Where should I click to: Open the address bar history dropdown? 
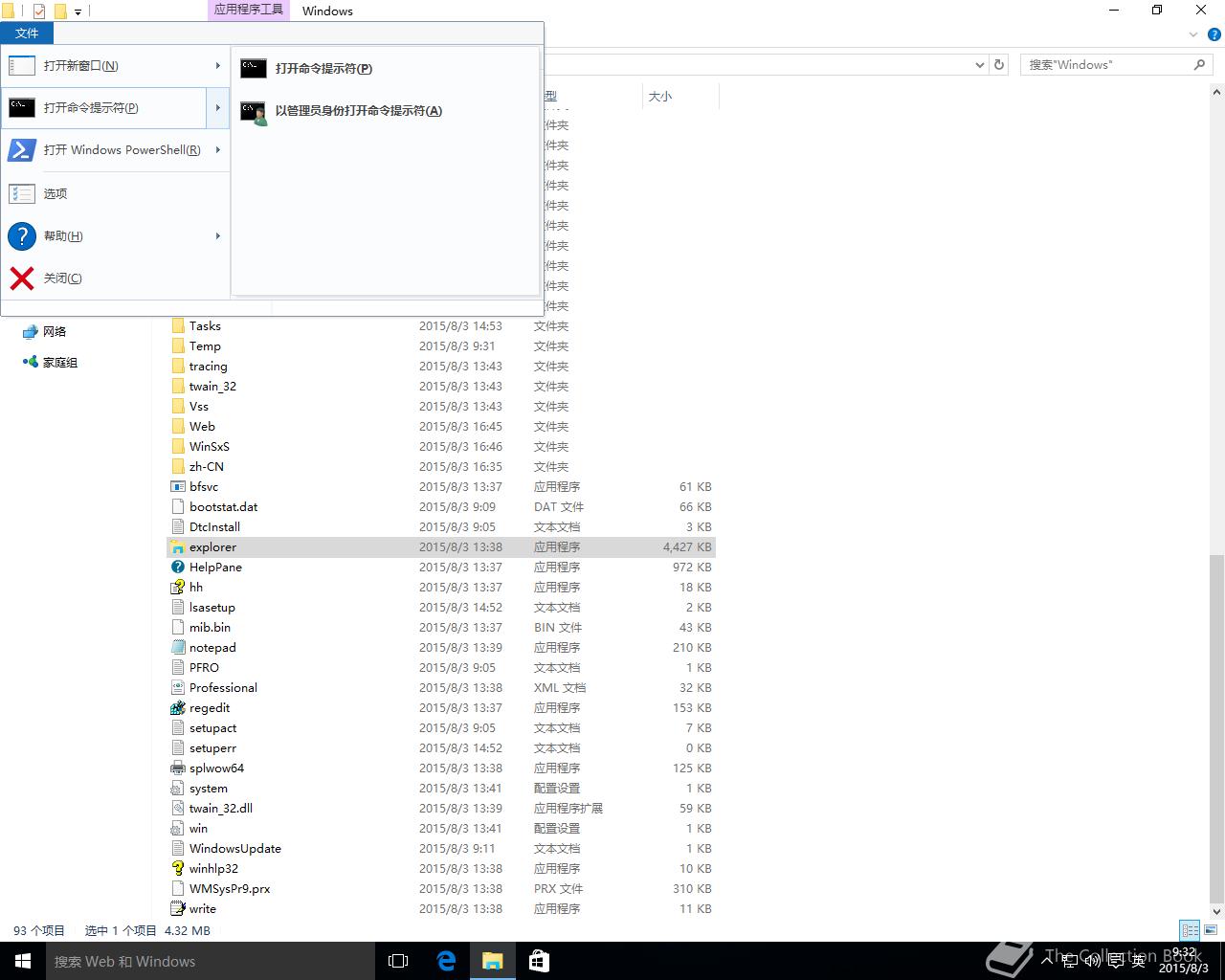click(x=979, y=65)
